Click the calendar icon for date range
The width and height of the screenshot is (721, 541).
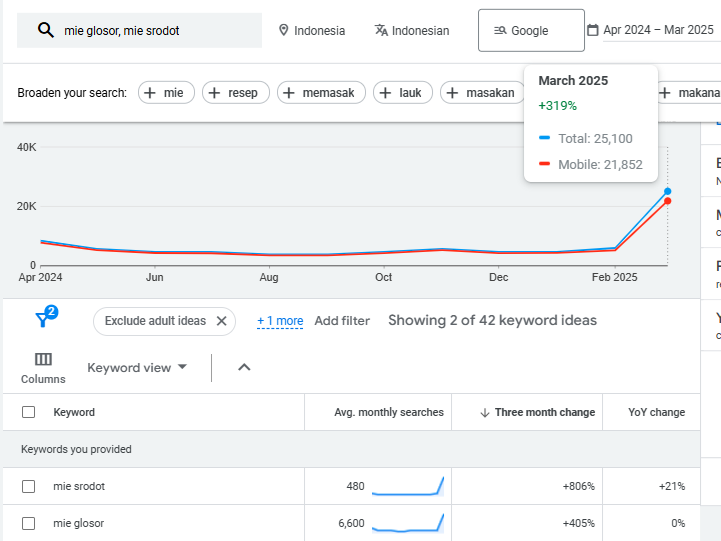coord(593,31)
